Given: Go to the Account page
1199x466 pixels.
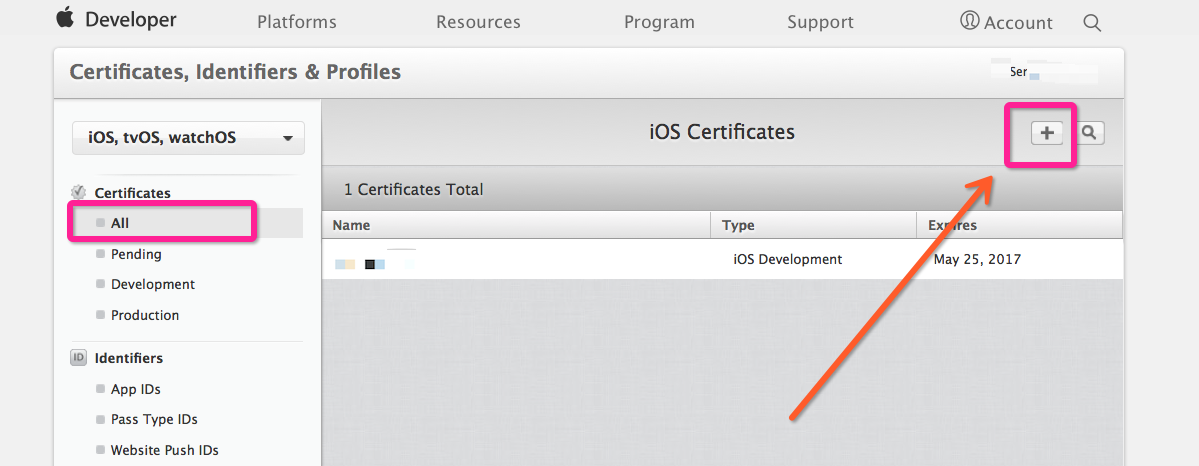Looking at the screenshot, I should pyautogui.click(x=1006, y=22).
